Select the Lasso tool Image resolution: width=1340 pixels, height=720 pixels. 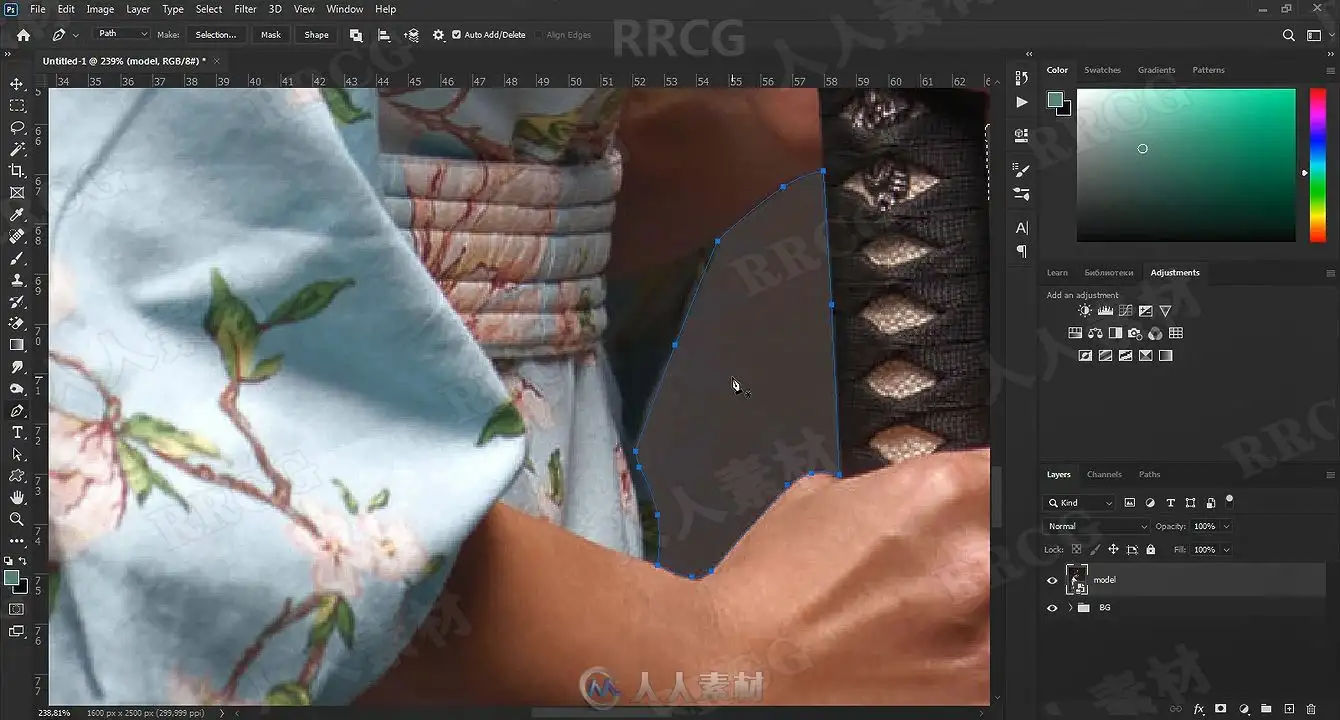pos(17,128)
